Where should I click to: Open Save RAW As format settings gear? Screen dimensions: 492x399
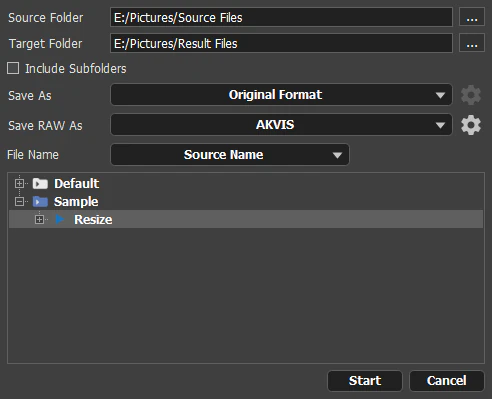471,125
